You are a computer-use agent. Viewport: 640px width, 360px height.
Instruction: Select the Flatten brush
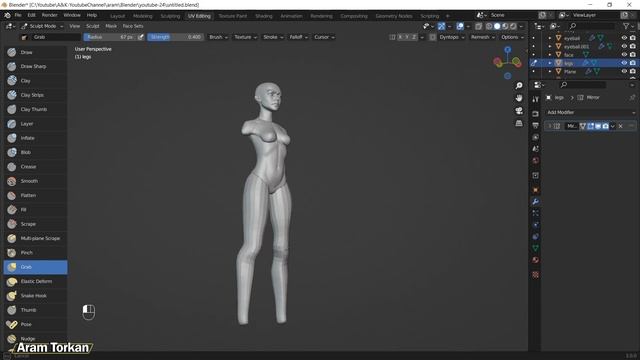pyautogui.click(x=35, y=196)
